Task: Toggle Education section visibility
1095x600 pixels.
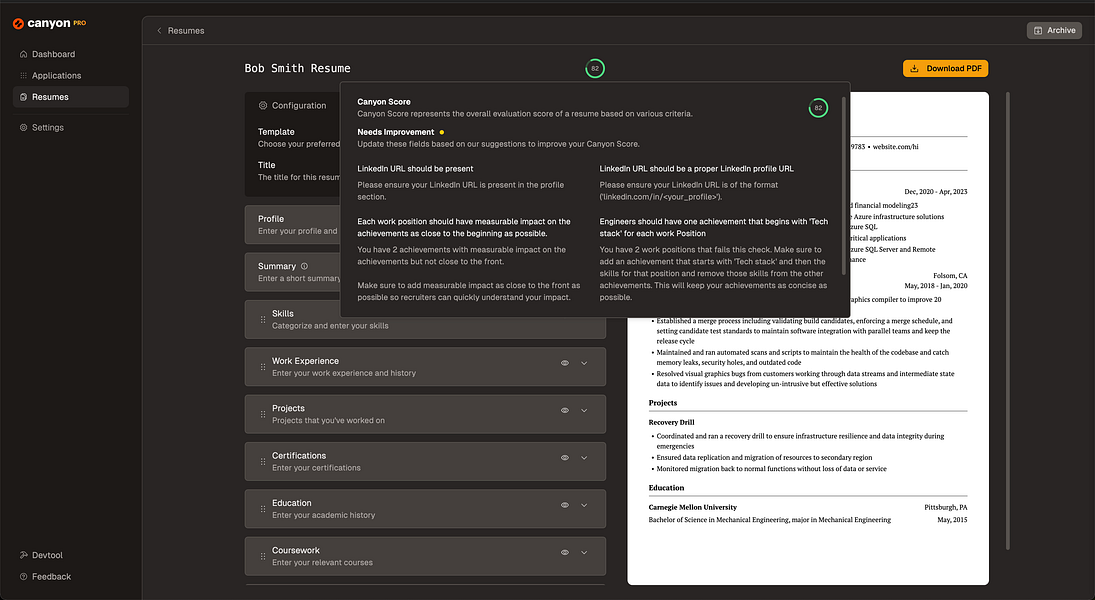Action: coord(565,505)
